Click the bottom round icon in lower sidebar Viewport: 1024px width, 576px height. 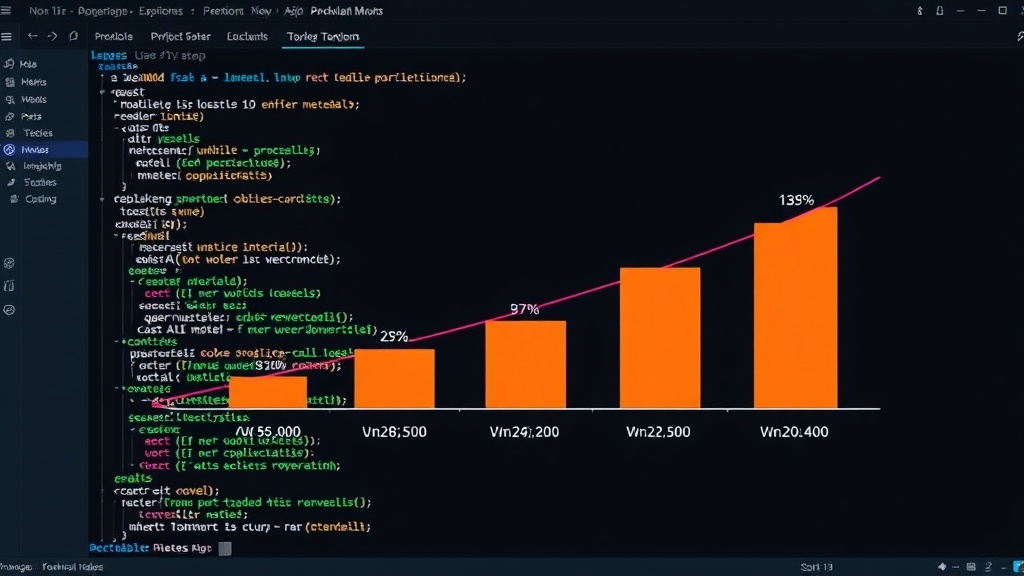pyautogui.click(x=9, y=310)
